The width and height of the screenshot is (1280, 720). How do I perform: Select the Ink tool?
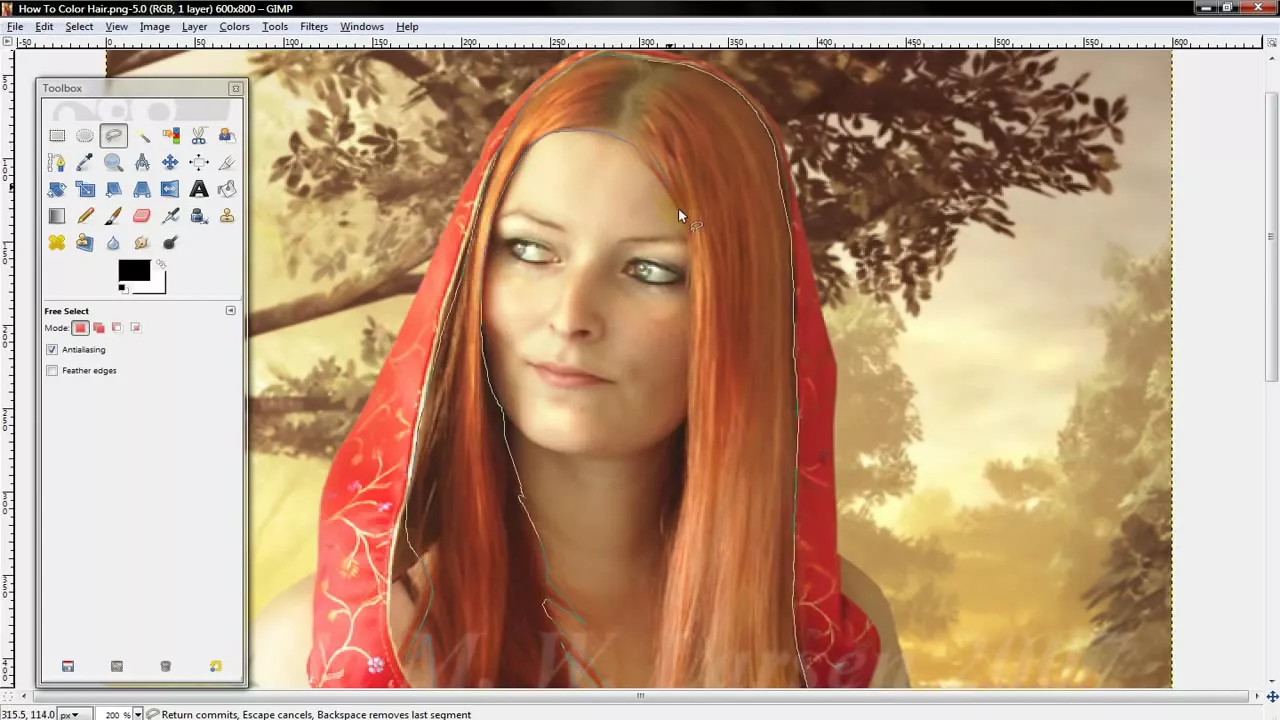click(198, 216)
